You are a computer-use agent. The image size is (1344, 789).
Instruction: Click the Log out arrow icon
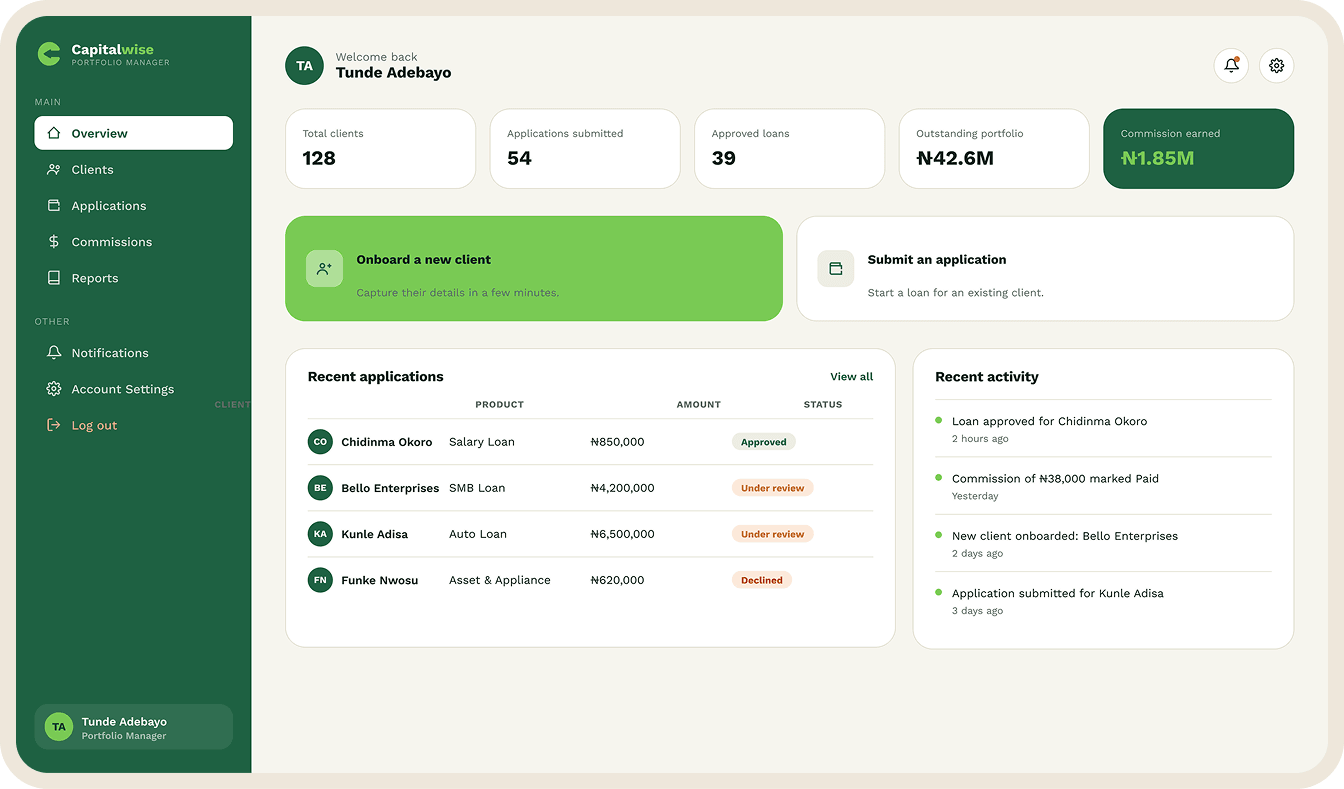[54, 425]
